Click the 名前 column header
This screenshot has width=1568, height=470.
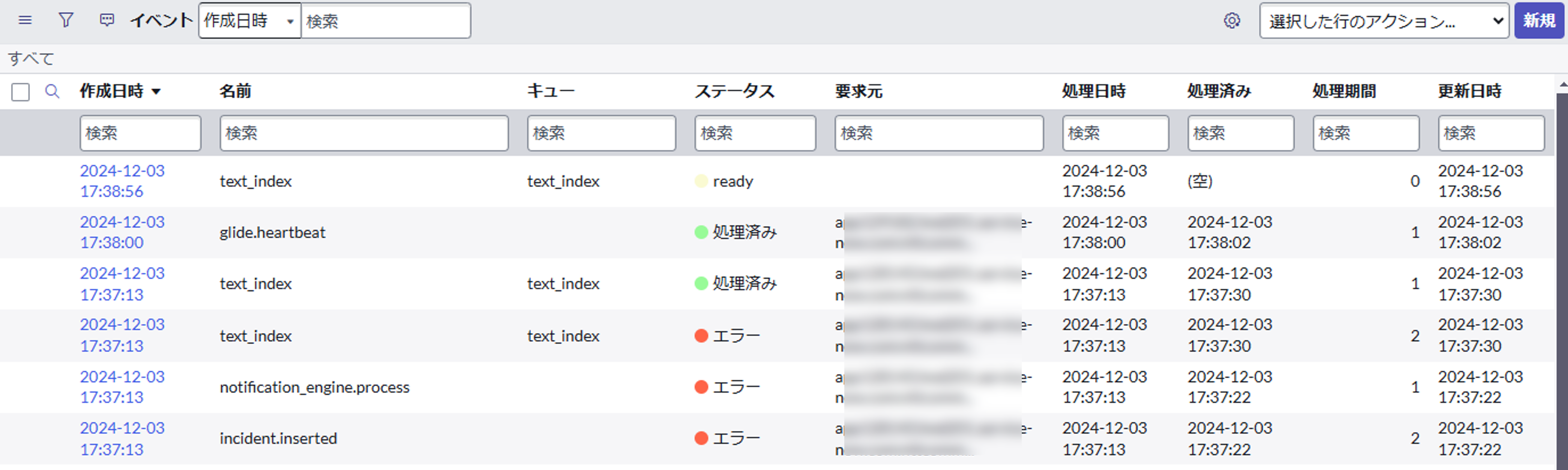click(x=235, y=91)
